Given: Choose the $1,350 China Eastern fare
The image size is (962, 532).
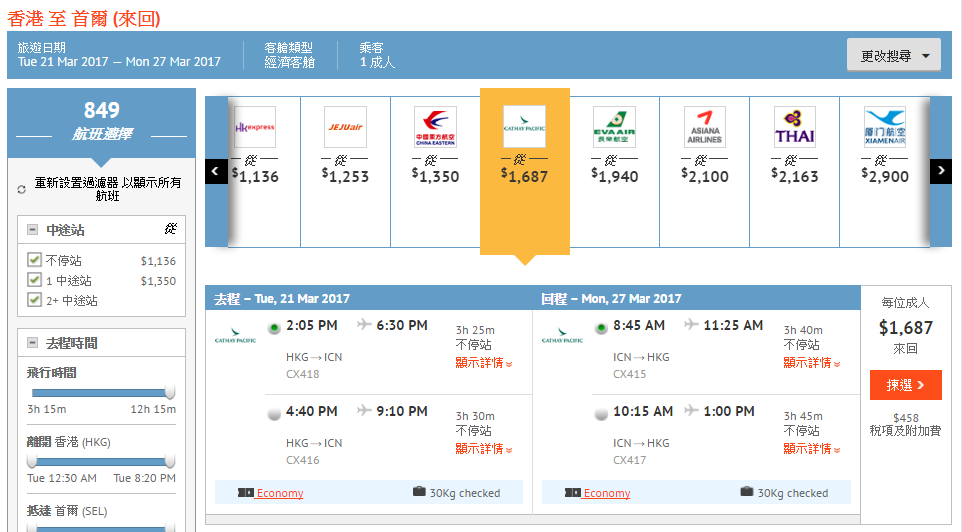Looking at the screenshot, I should click(436, 176).
